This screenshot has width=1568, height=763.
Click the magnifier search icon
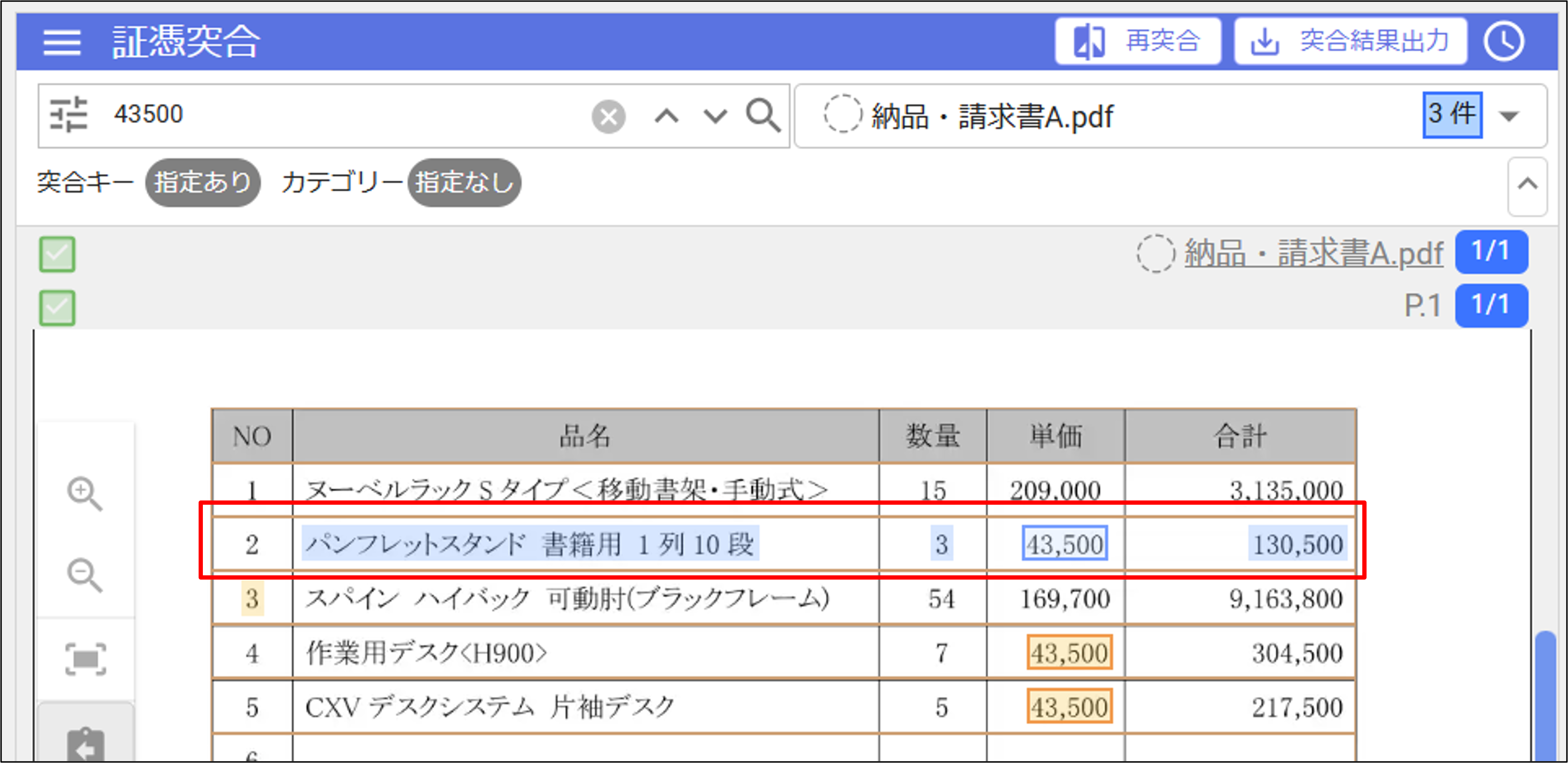point(763,115)
